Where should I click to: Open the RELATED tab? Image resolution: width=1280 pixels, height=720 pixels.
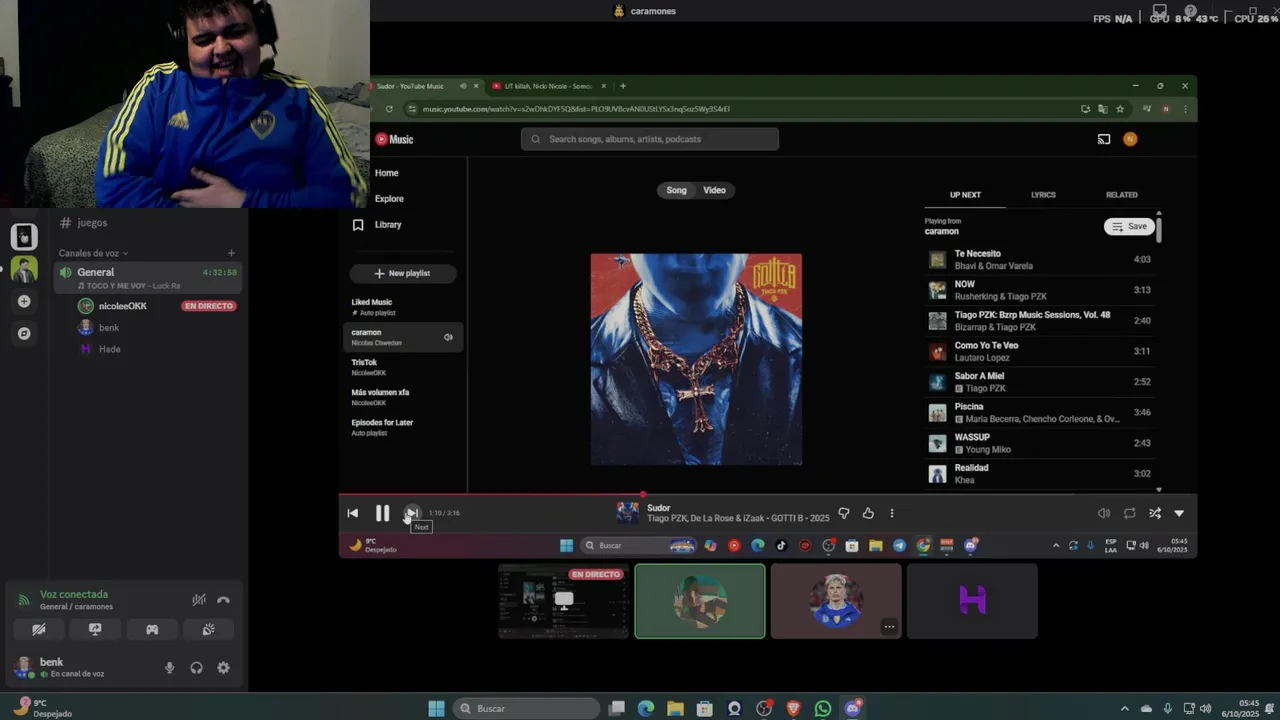tap(1121, 195)
